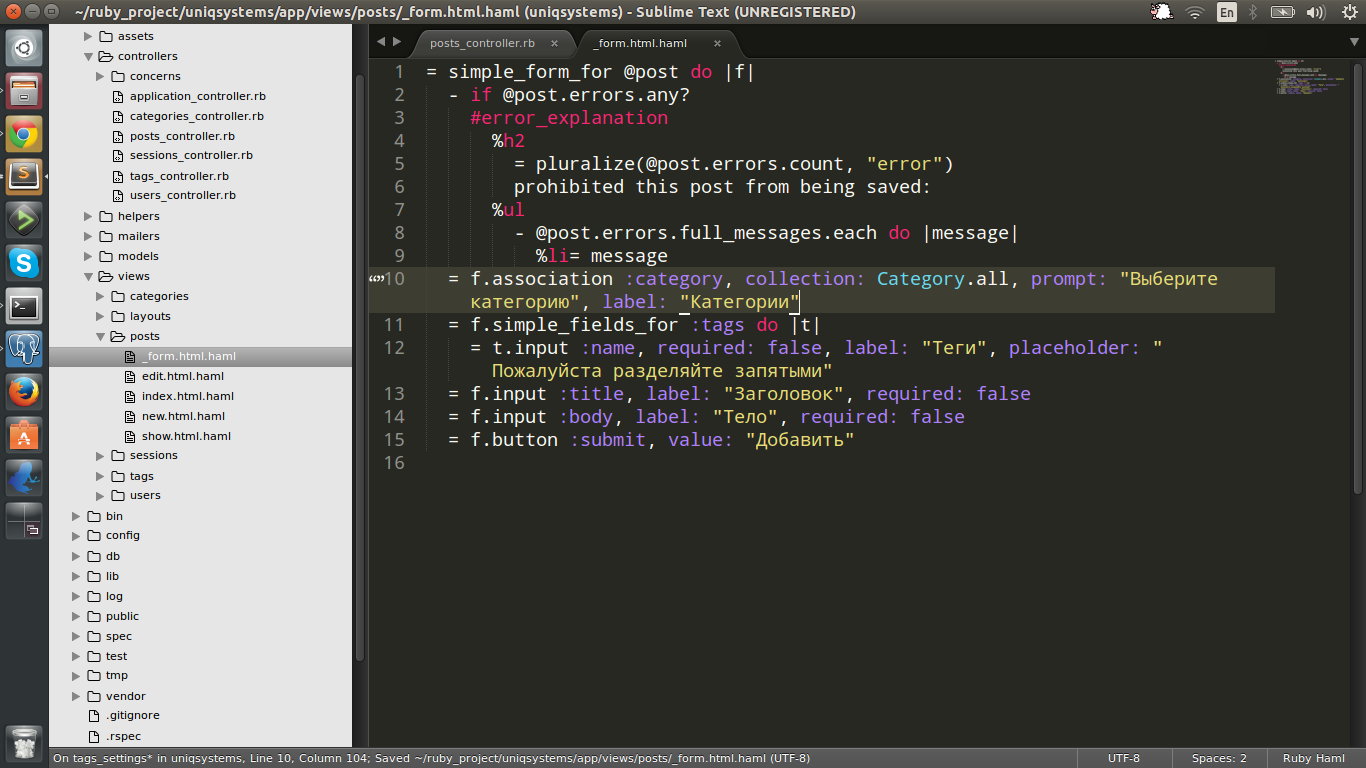The image size is (1366, 768).
Task: Change Ruby Haml syntax setting
Action: [1313, 758]
